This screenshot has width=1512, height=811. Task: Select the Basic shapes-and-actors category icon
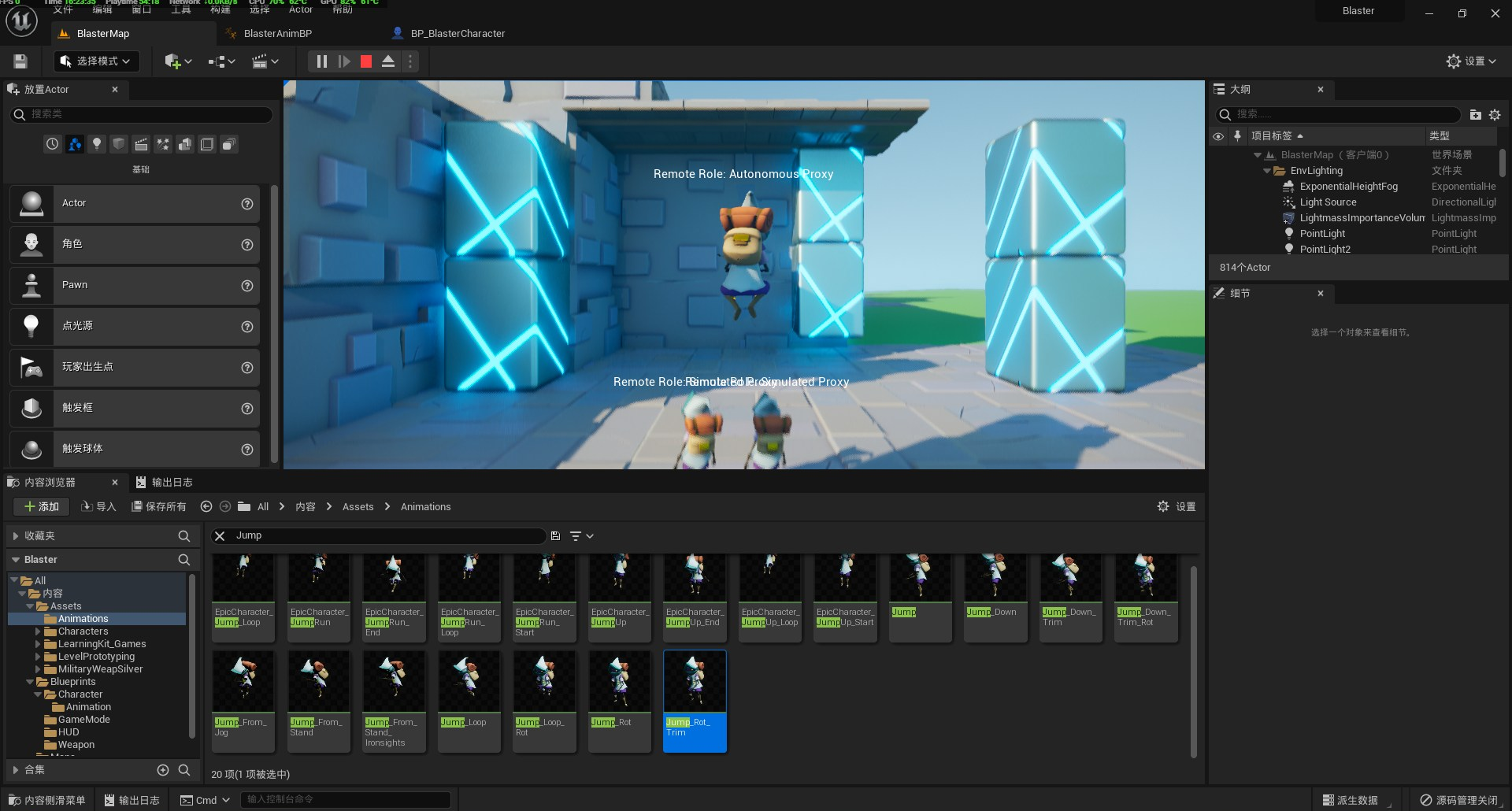tap(74, 144)
